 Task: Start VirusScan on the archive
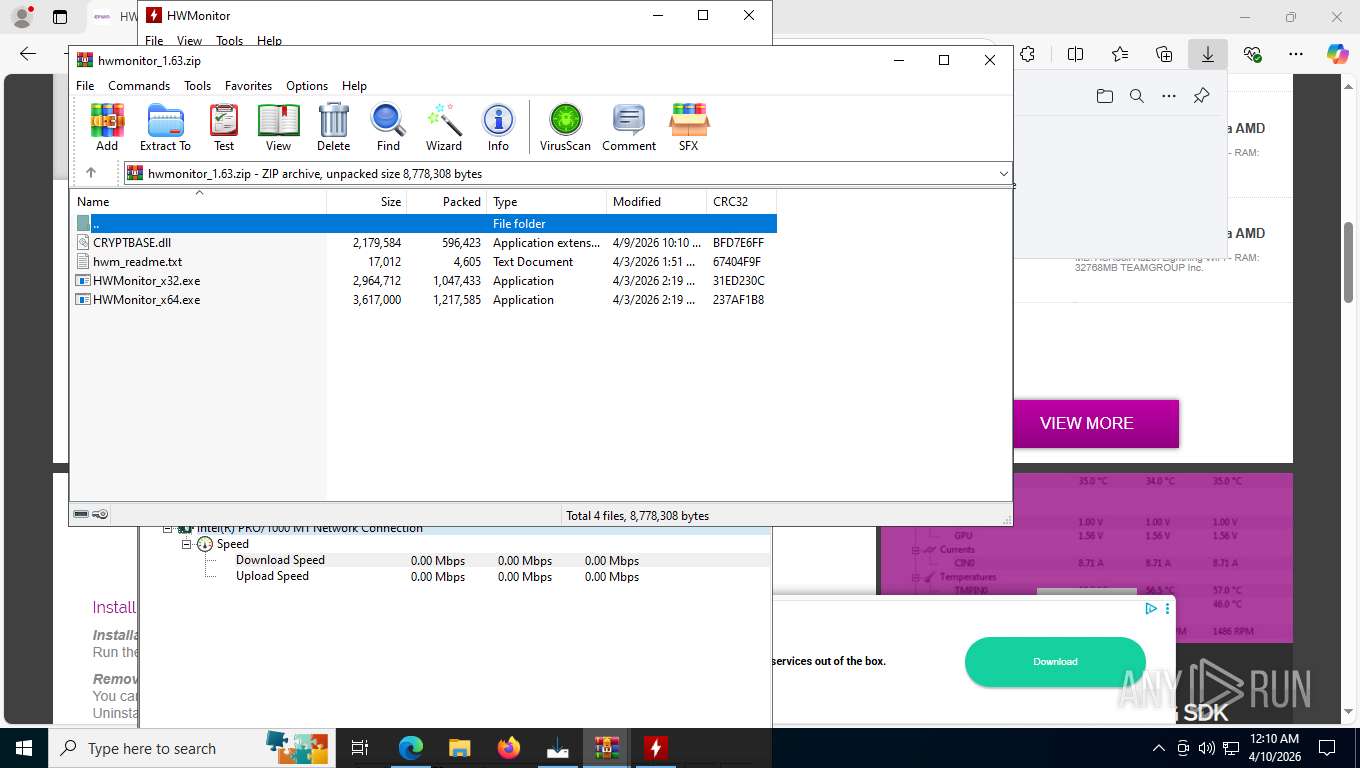click(565, 127)
